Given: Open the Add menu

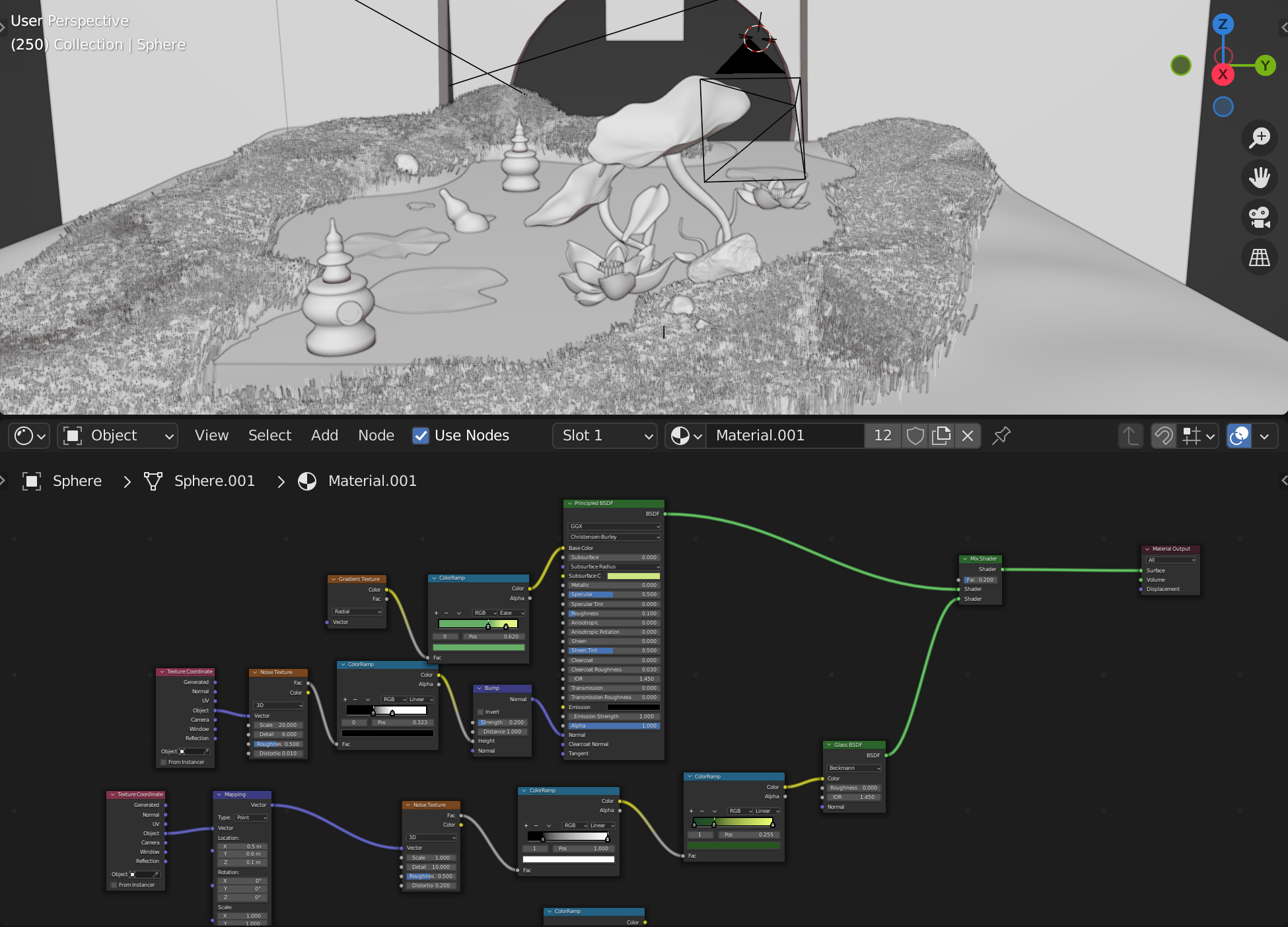Looking at the screenshot, I should (x=324, y=436).
